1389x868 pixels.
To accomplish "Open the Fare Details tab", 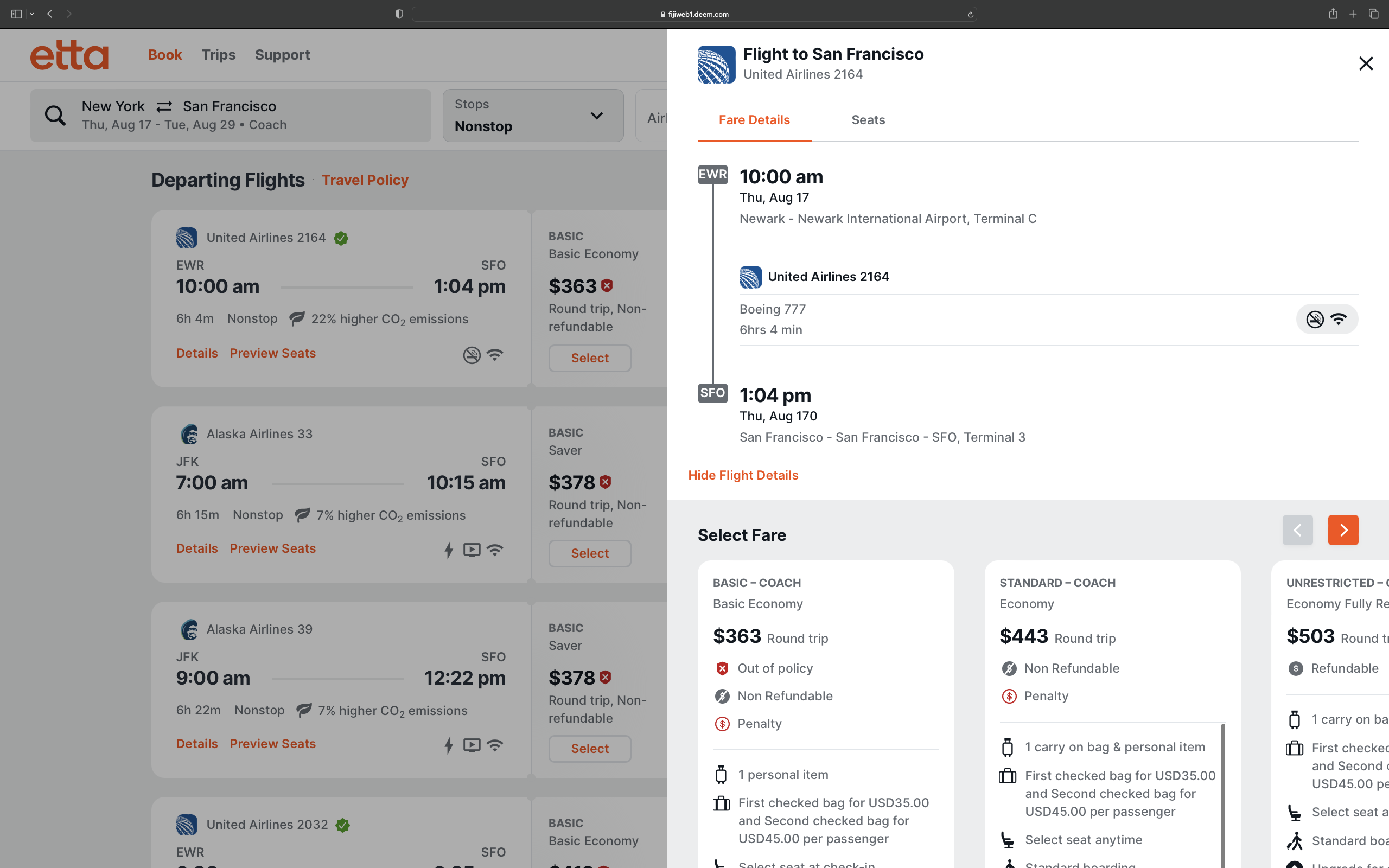I will 754,120.
